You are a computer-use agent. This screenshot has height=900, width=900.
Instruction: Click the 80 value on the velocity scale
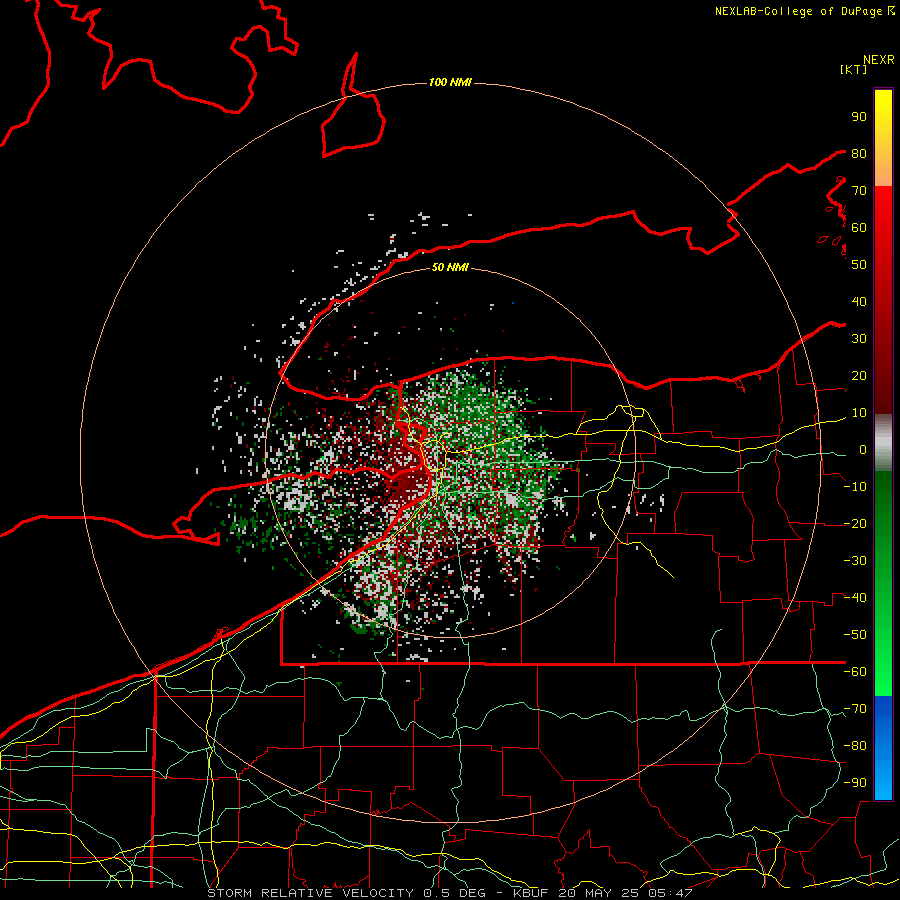pyautogui.click(x=859, y=154)
